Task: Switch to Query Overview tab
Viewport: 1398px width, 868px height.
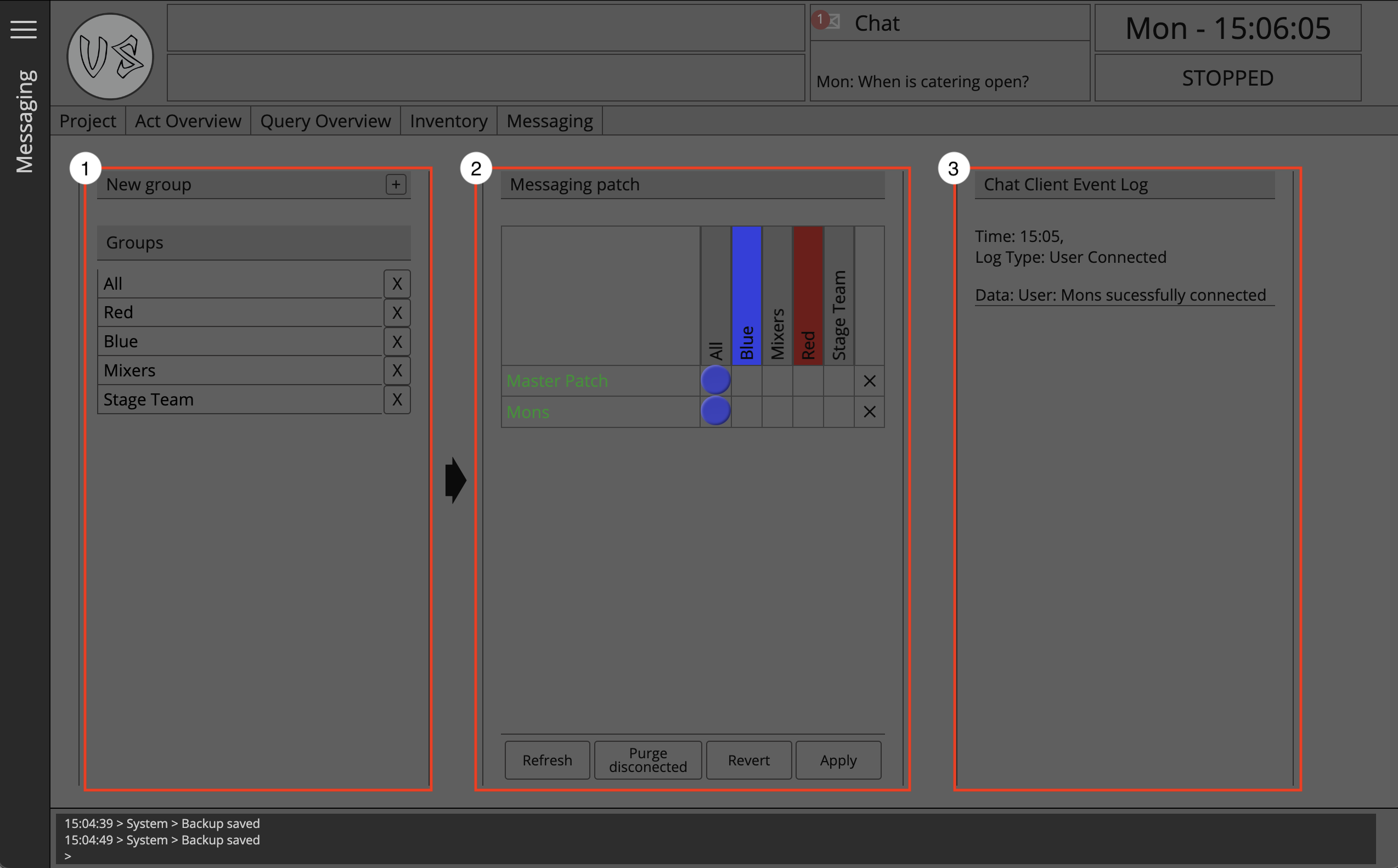Action: [x=325, y=121]
